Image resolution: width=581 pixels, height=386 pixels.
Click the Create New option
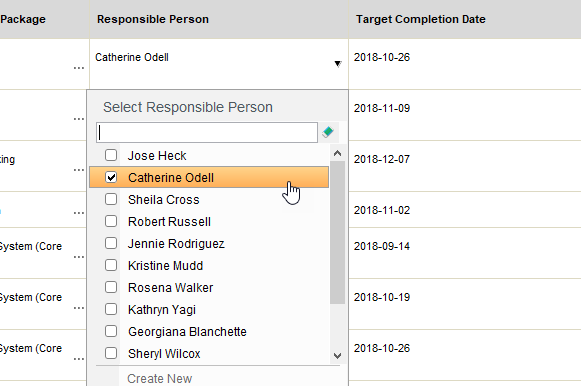(159, 379)
